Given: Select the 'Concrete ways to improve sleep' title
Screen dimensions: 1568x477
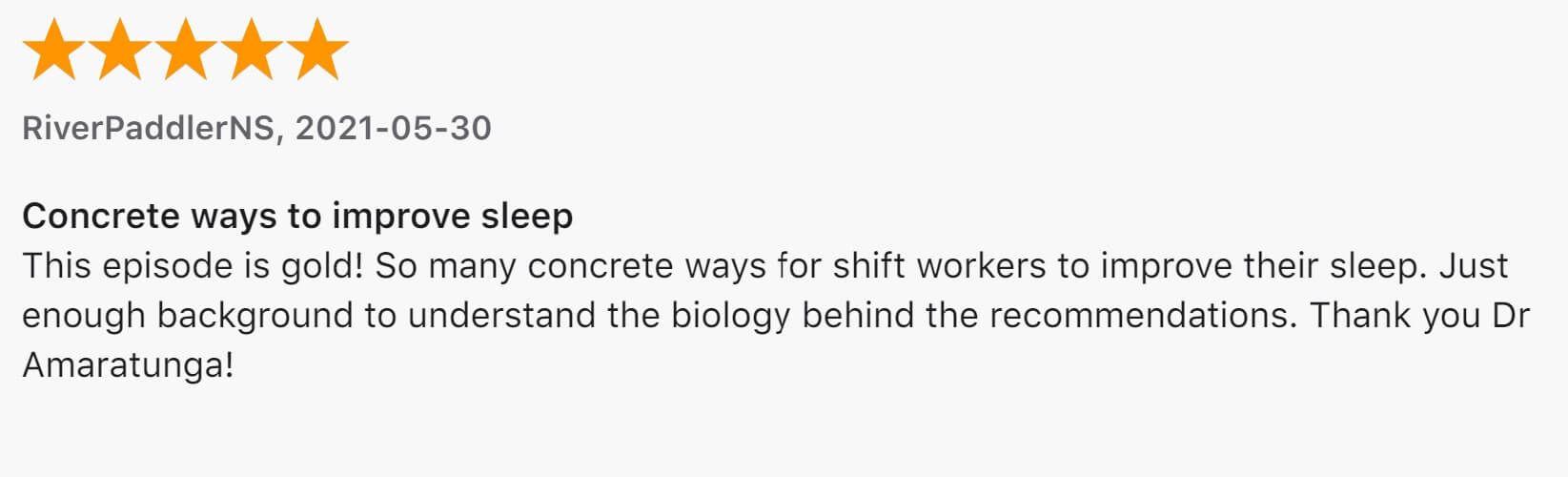Looking at the screenshot, I should [297, 217].
